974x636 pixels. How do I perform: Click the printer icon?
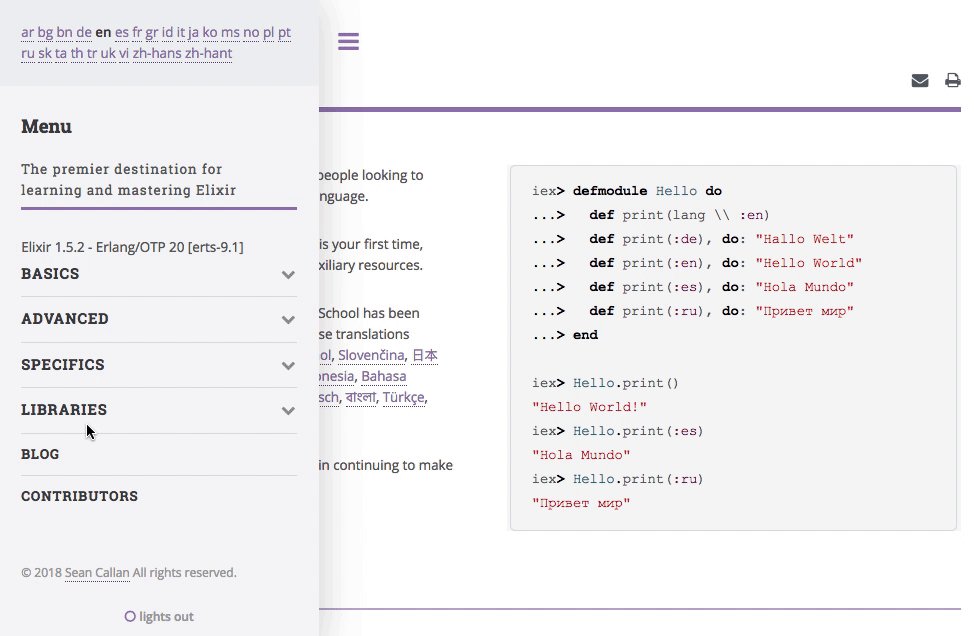tap(953, 80)
